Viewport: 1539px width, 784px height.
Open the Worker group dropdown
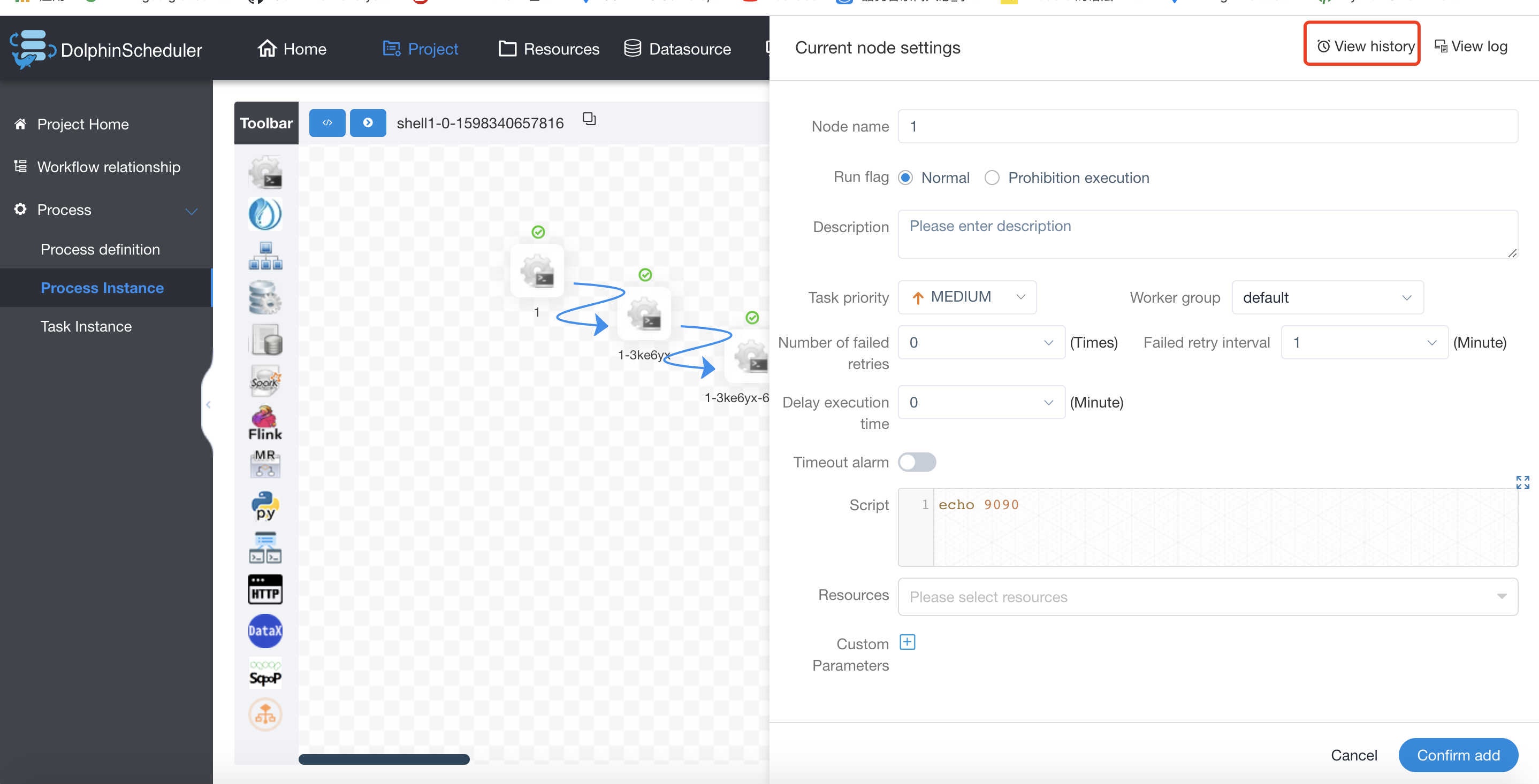(1327, 297)
